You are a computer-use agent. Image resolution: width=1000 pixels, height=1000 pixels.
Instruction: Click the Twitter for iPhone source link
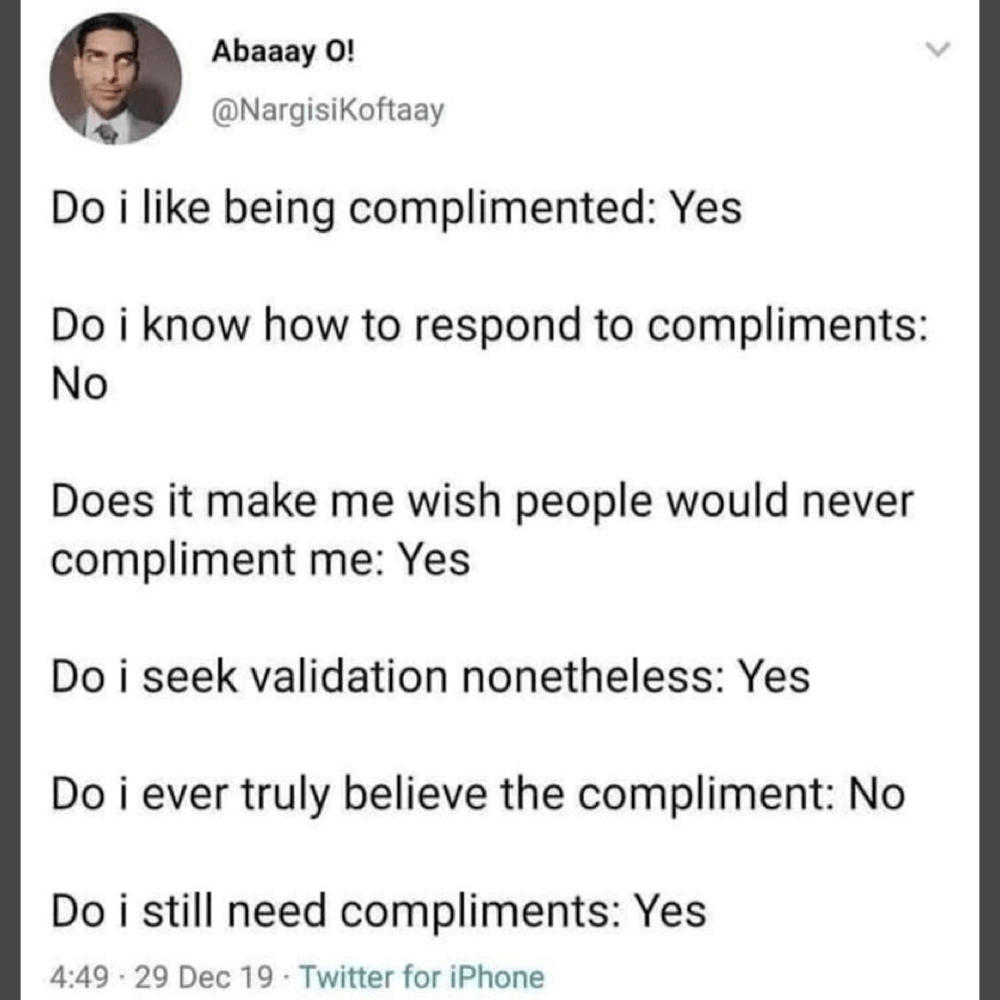click(422, 976)
